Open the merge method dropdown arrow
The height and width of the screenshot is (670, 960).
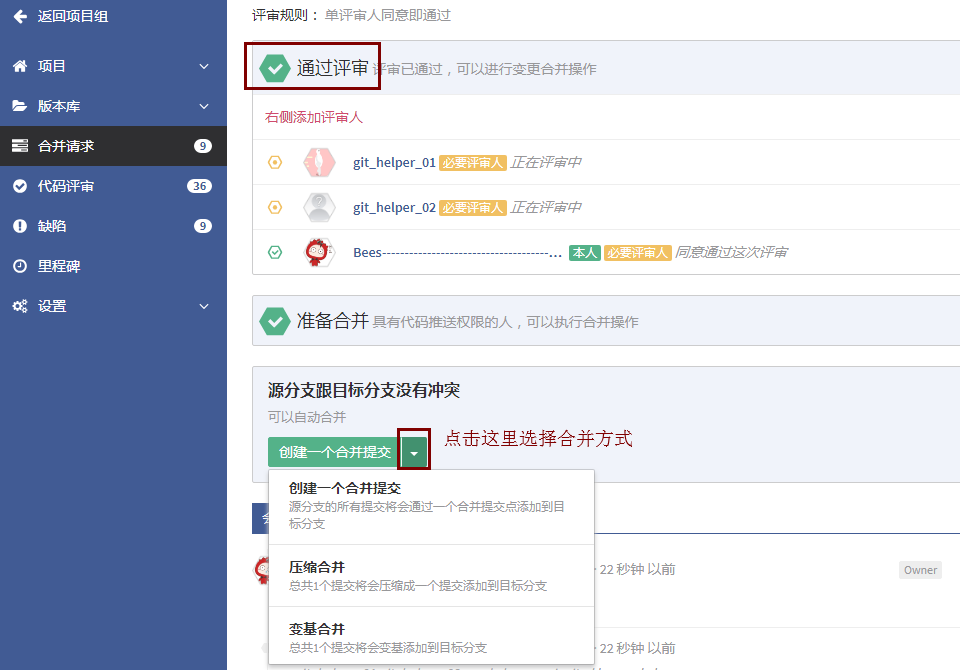tap(414, 452)
